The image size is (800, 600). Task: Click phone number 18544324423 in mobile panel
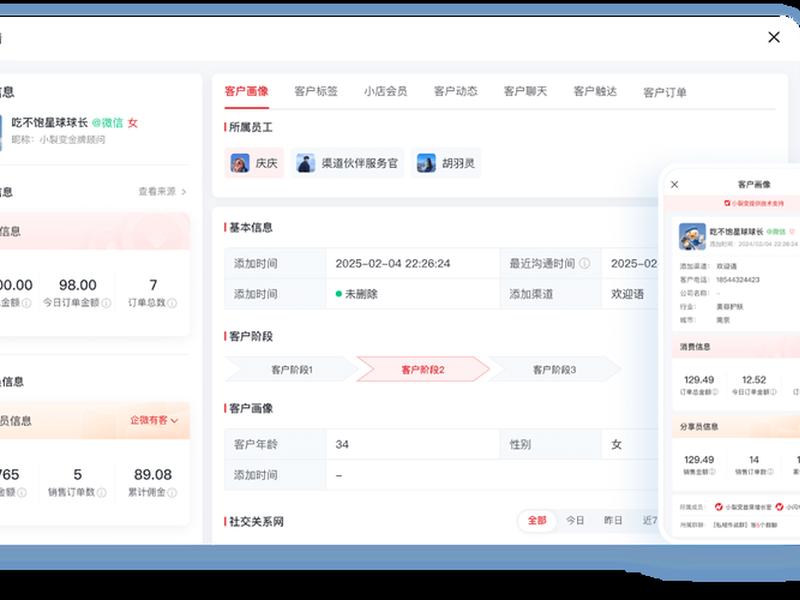coord(738,280)
